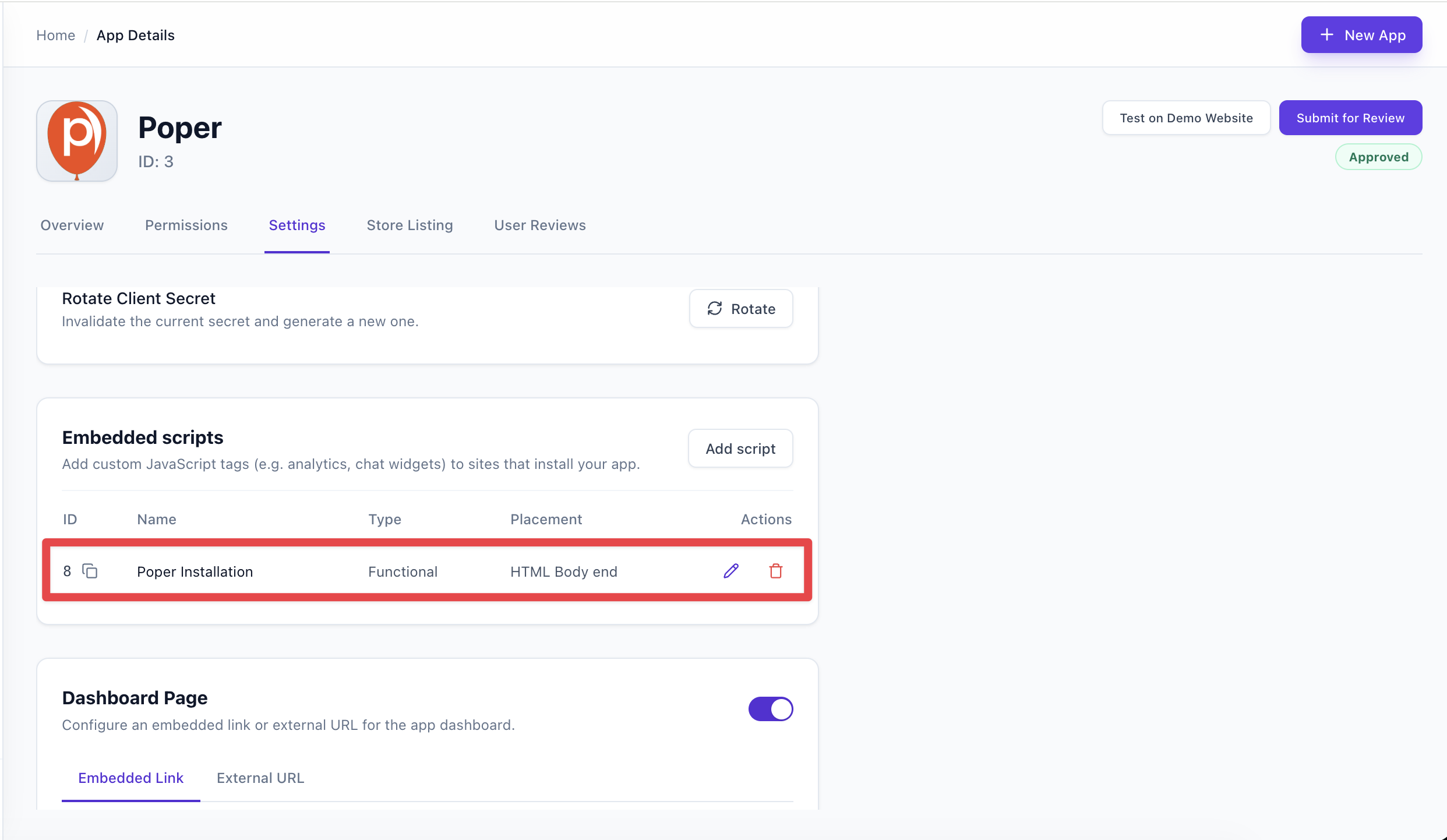The height and width of the screenshot is (840, 1447).
Task: Rotate the client secret
Action: point(741,308)
